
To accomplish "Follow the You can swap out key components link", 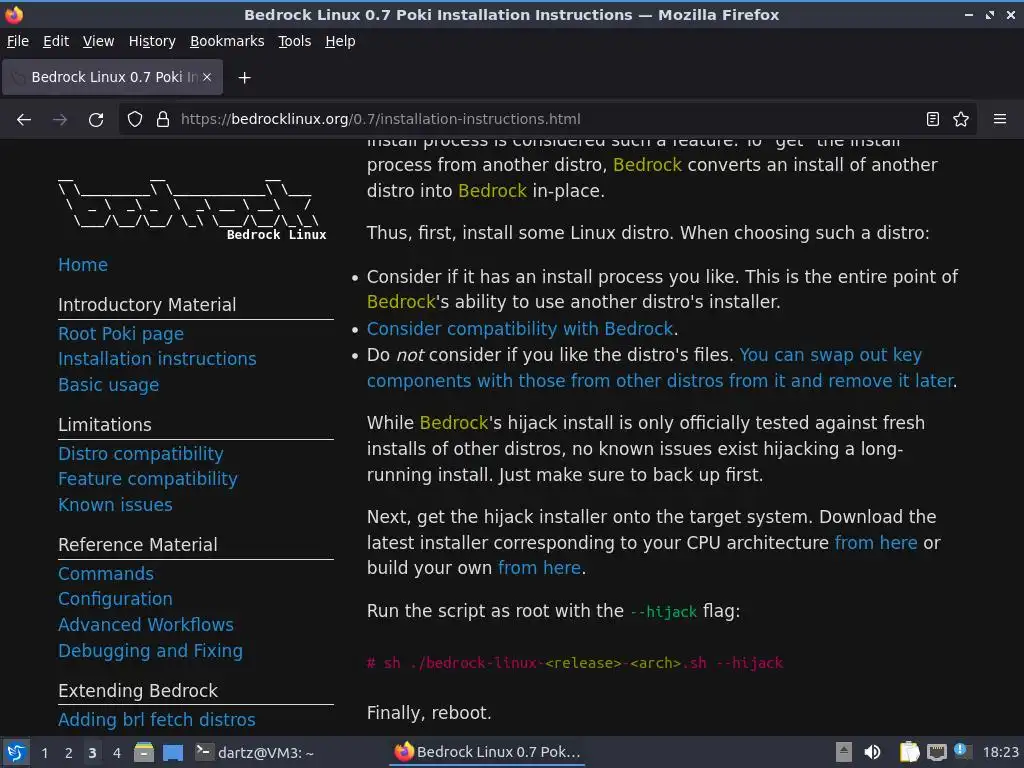I will 660,368.
